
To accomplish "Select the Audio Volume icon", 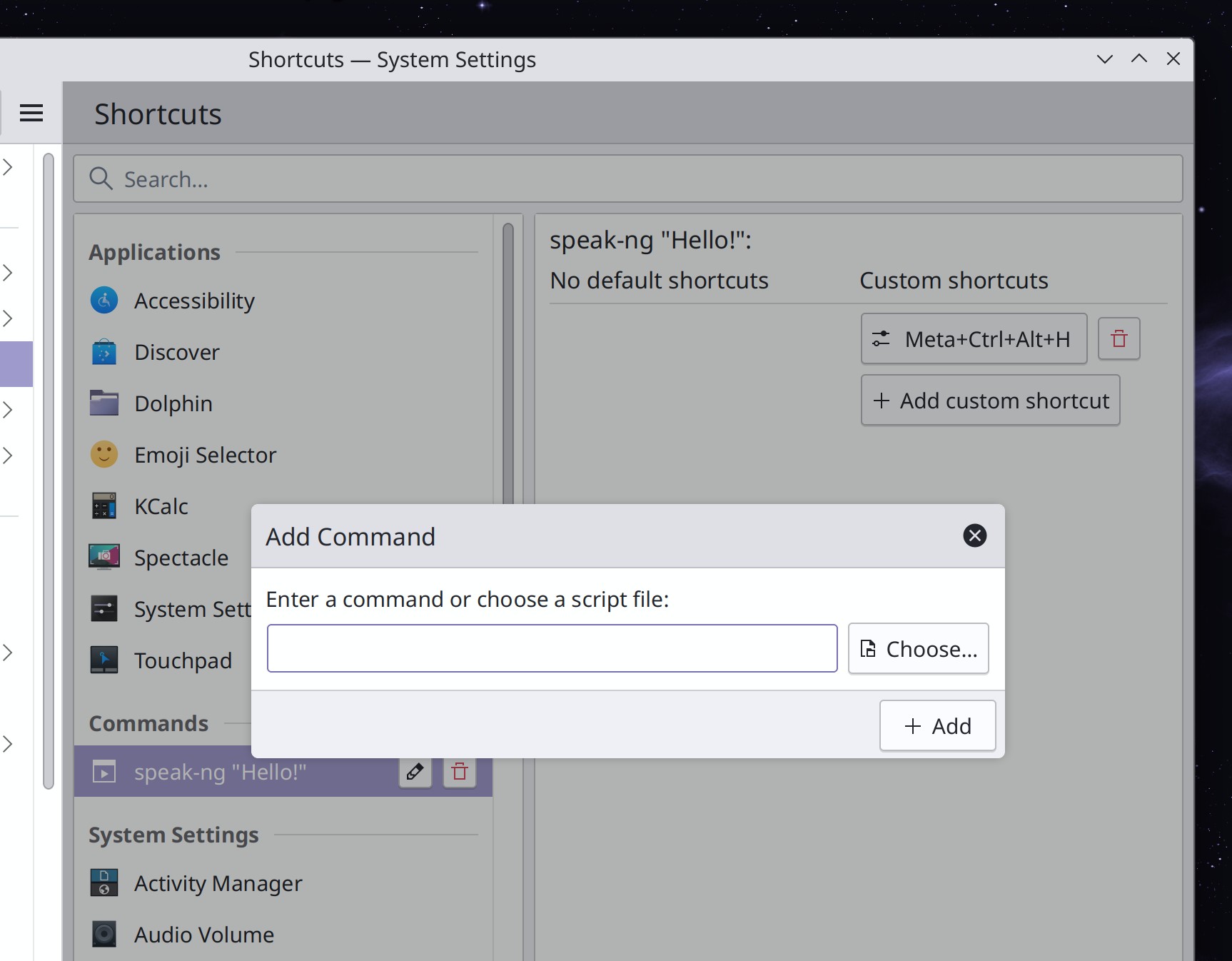I will (x=103, y=935).
